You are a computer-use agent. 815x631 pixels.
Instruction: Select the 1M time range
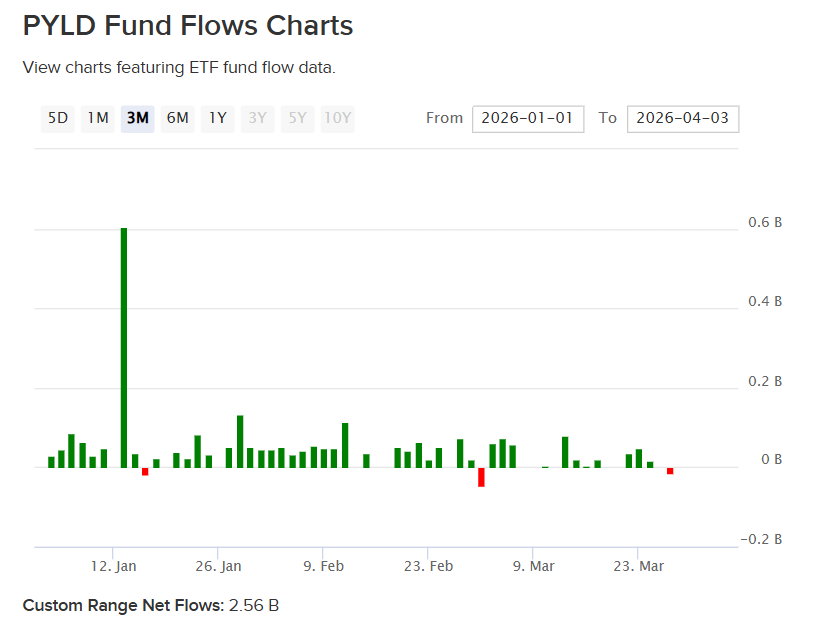click(x=98, y=119)
